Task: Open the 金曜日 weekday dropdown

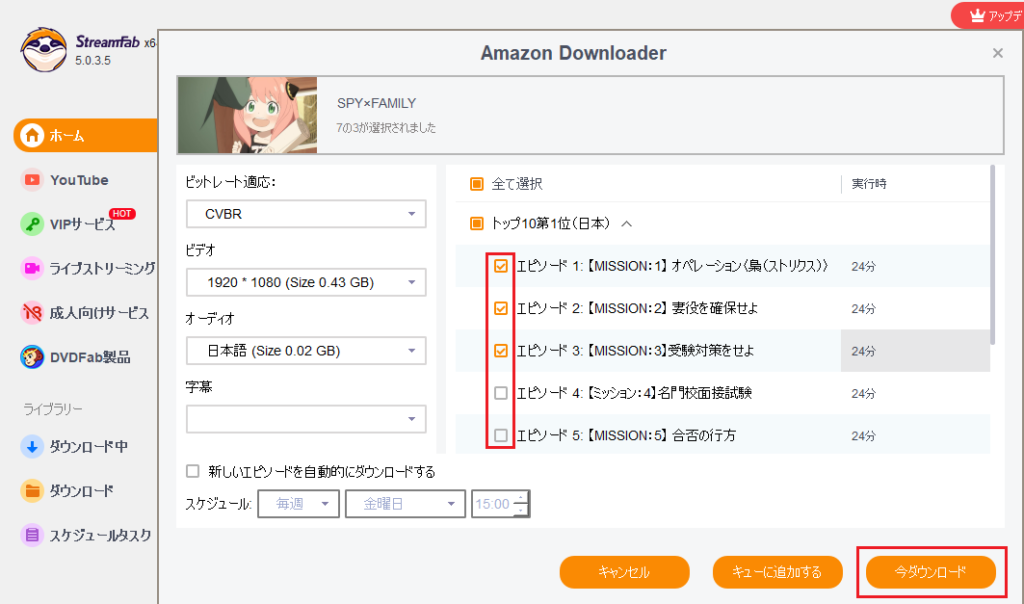Action: 405,504
